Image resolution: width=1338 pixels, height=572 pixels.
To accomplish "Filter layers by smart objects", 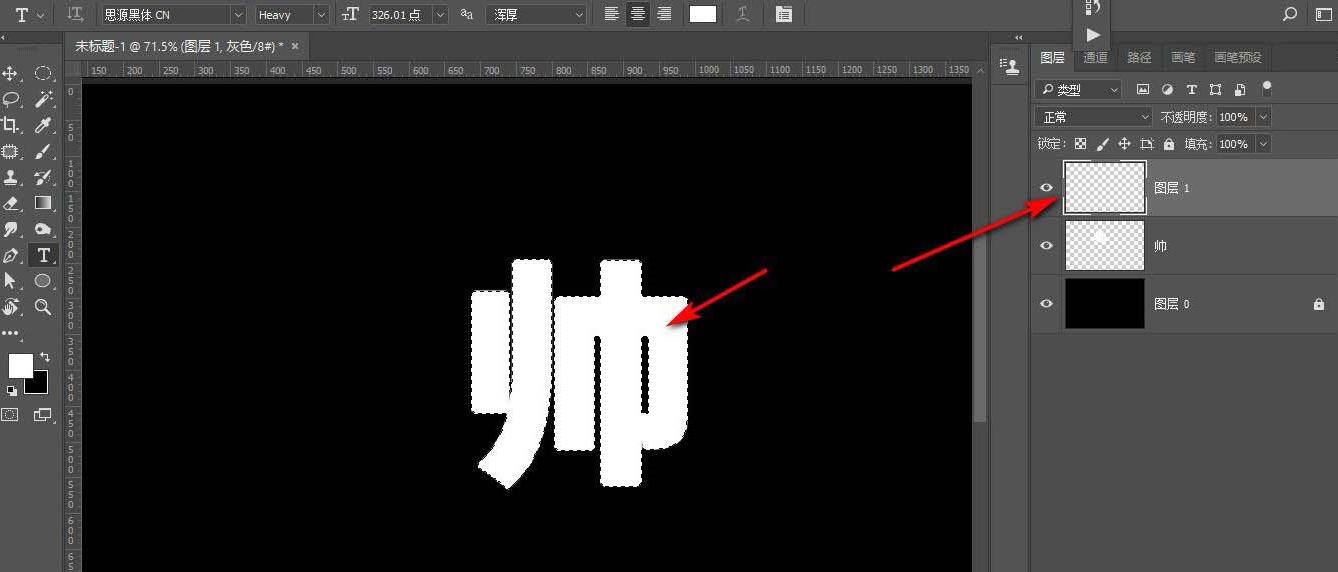I will pyautogui.click(x=1240, y=89).
